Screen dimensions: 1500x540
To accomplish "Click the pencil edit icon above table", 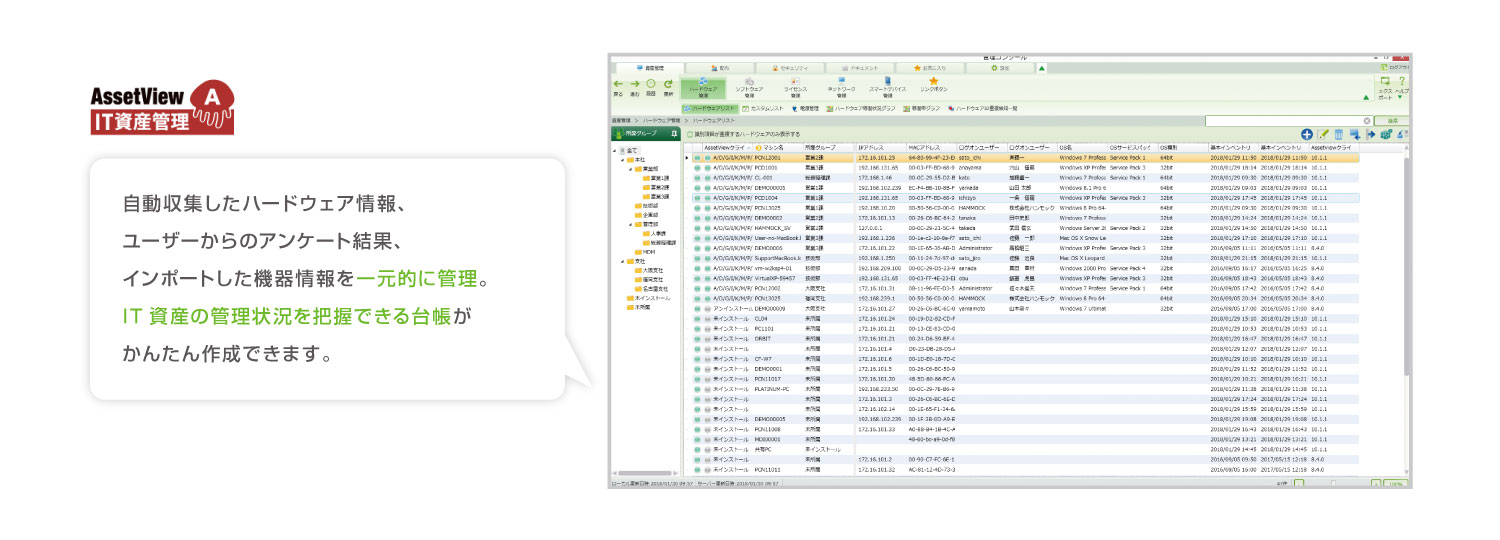I will point(1323,133).
